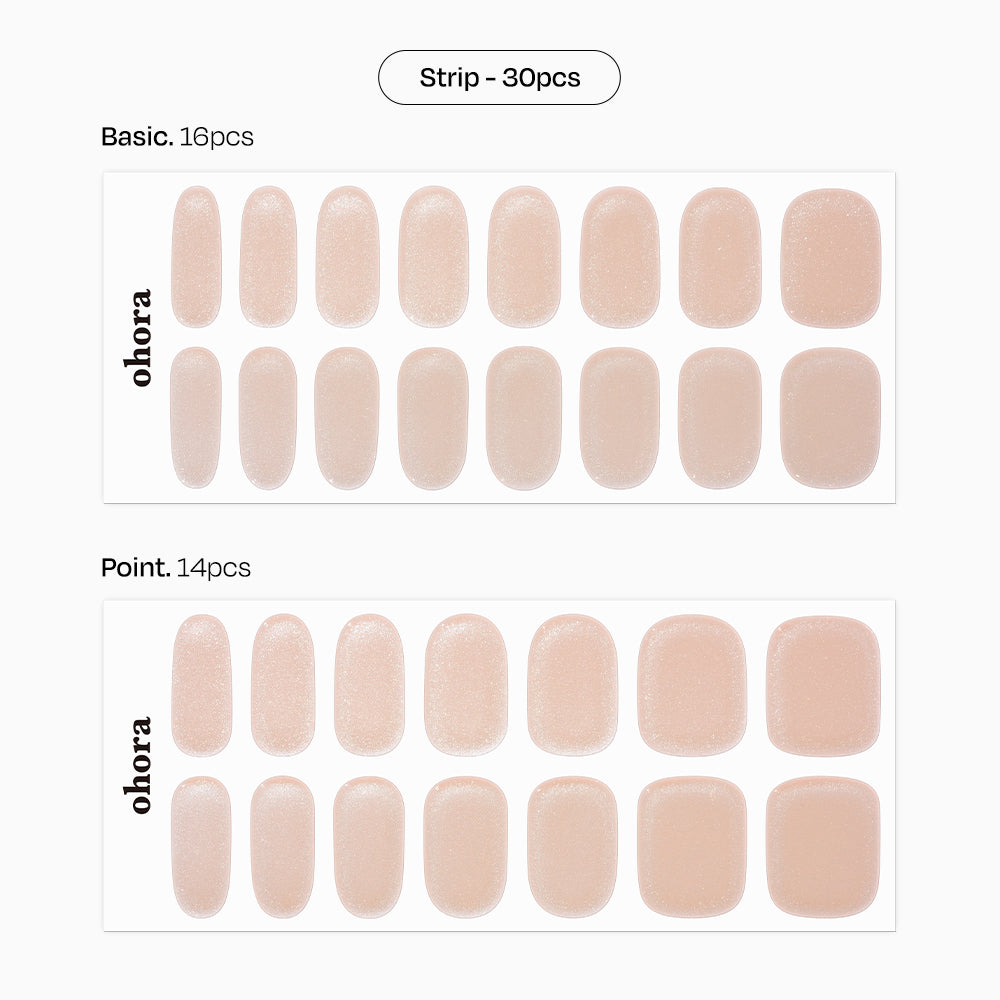Click the "Strip - 30pcs" pill button
The width and height of the screenshot is (1000, 1000).
click(x=499, y=78)
